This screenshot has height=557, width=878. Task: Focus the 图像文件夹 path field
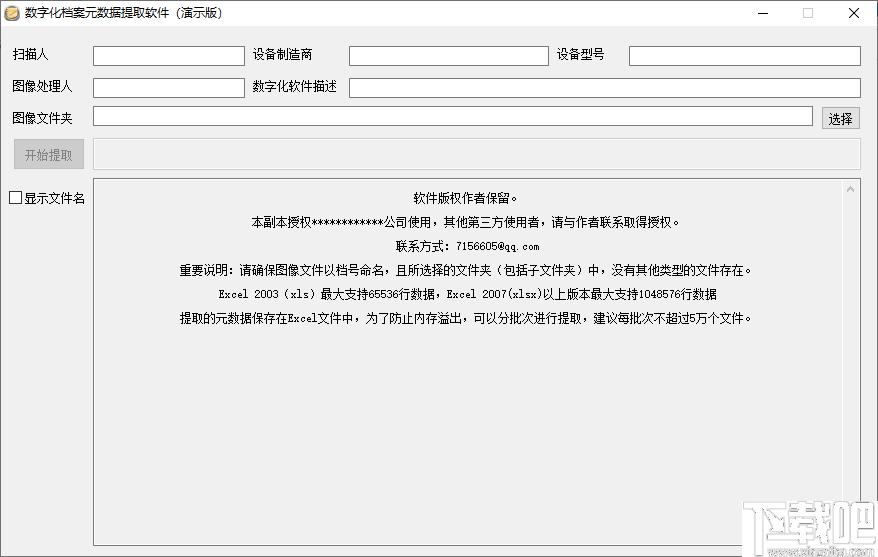(452, 116)
